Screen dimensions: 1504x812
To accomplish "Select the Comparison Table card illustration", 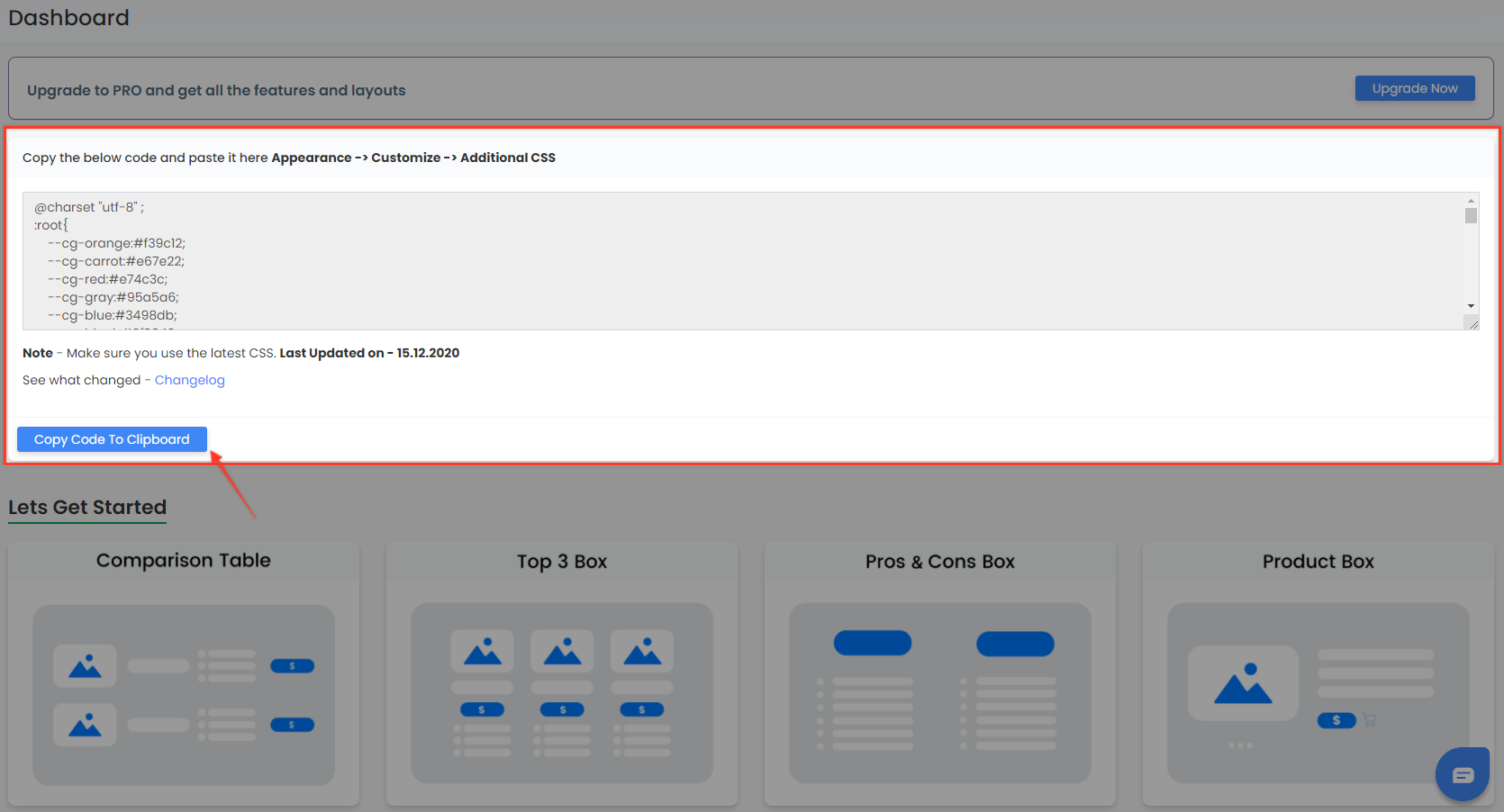I will [184, 695].
